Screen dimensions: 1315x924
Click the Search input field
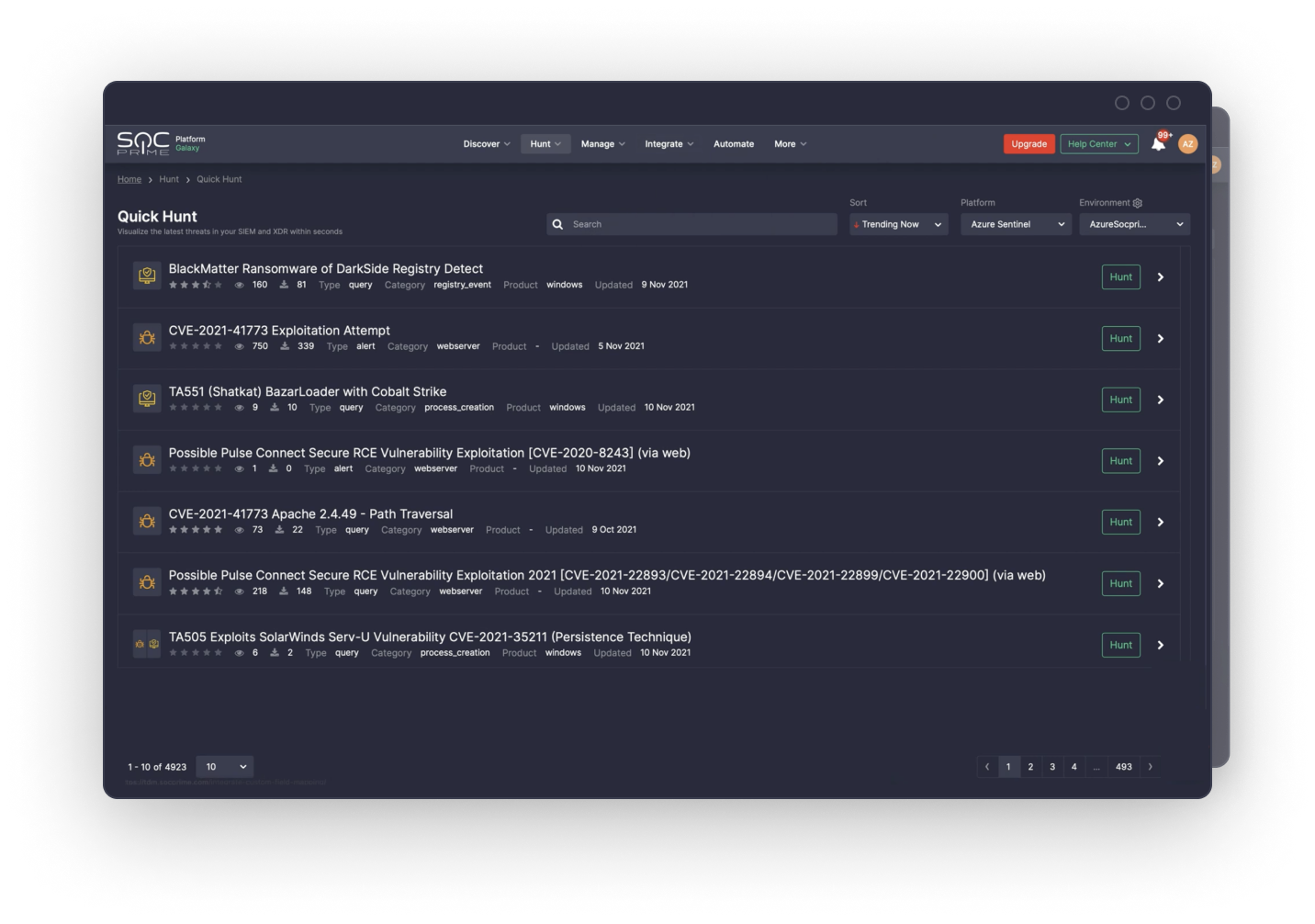698,224
